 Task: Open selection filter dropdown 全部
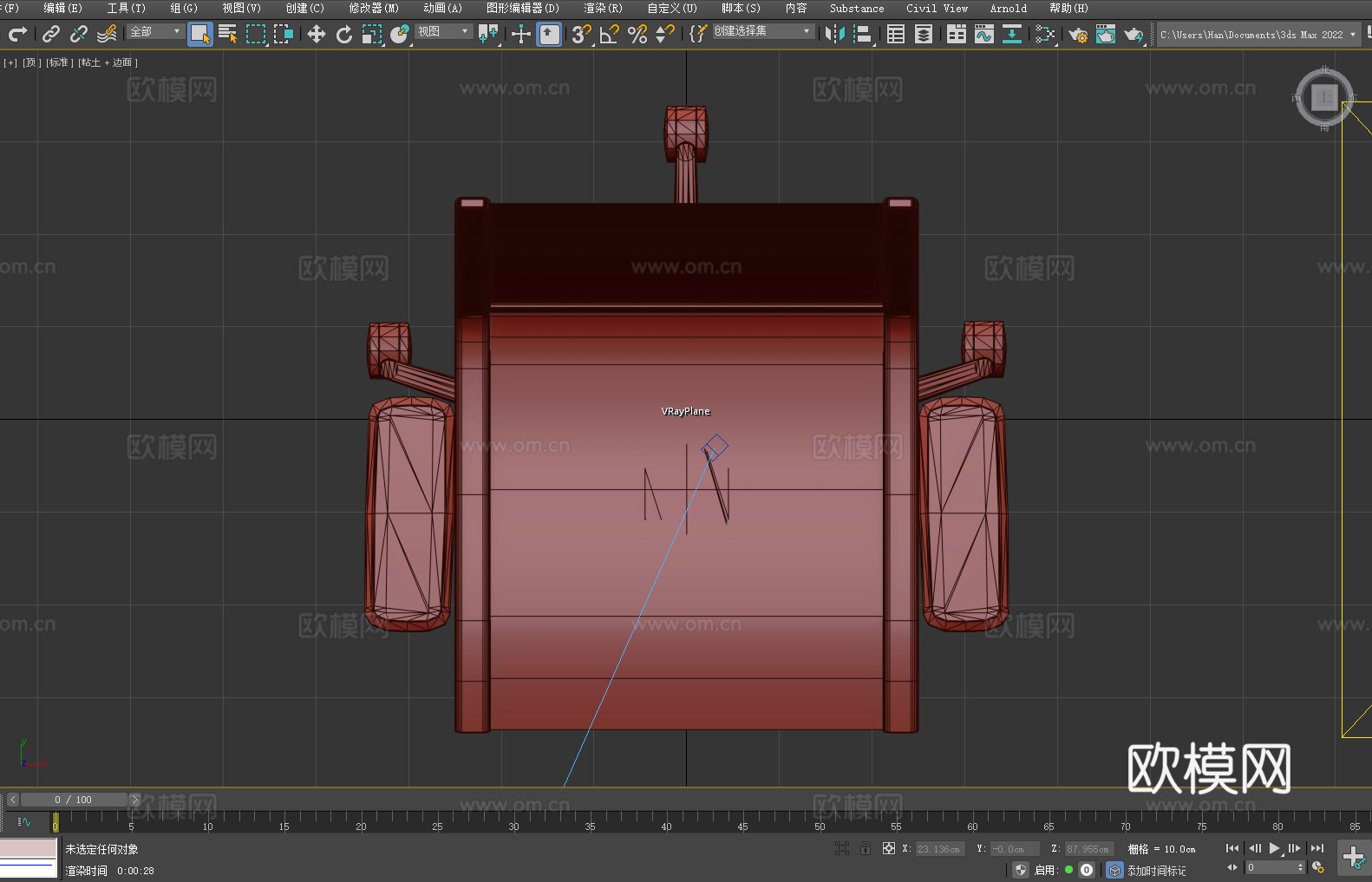pos(155,31)
